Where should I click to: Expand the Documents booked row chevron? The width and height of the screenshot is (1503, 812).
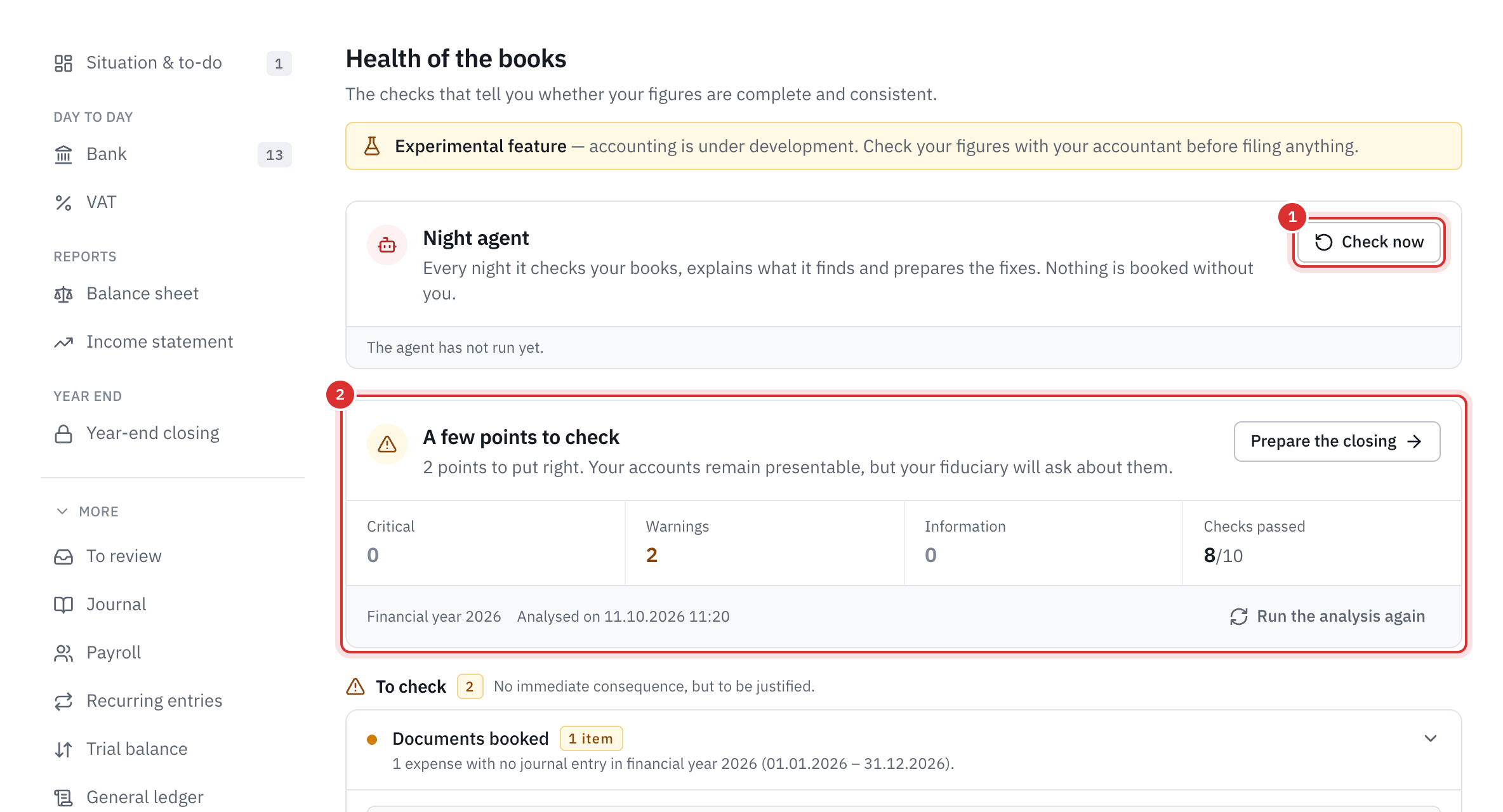1431,738
